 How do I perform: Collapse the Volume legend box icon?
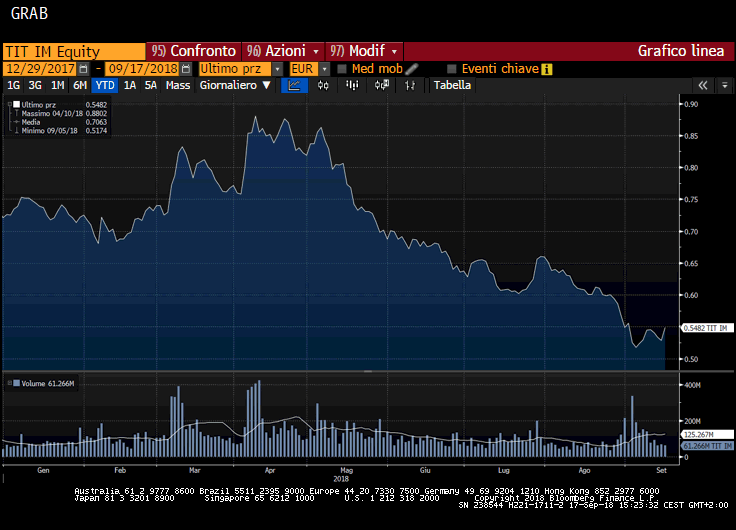9,383
